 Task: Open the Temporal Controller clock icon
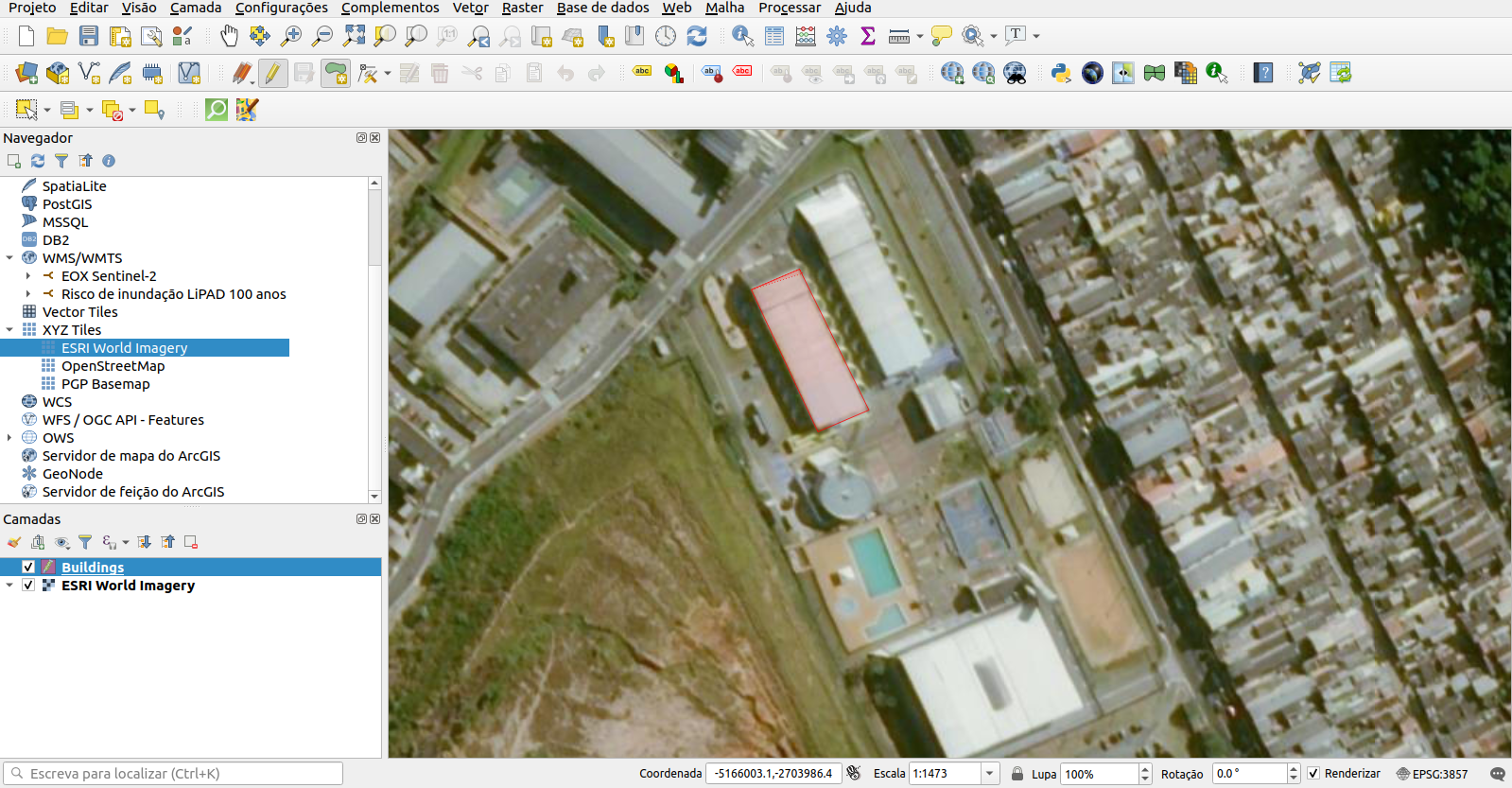point(666,36)
